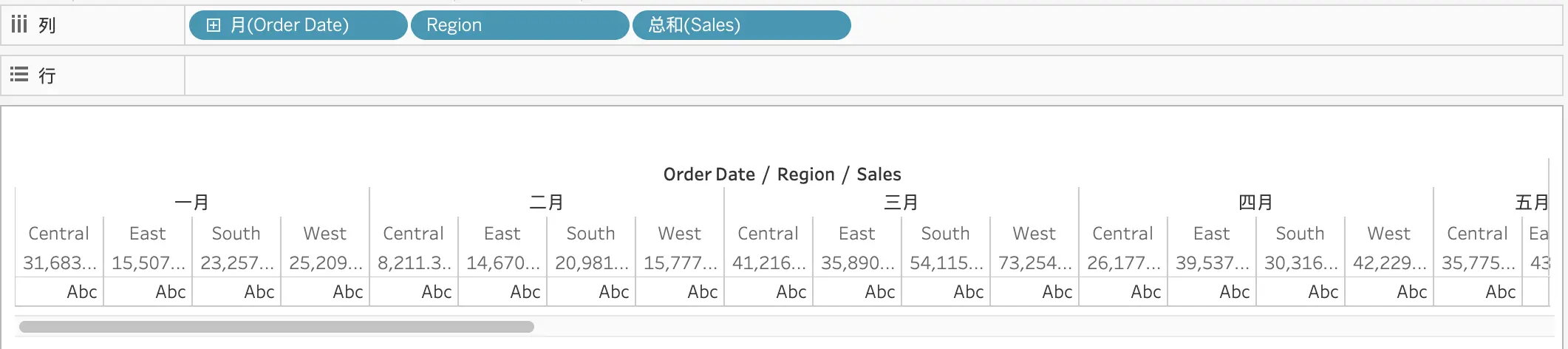Click the Abc mark under 8,211.3

pos(437,292)
